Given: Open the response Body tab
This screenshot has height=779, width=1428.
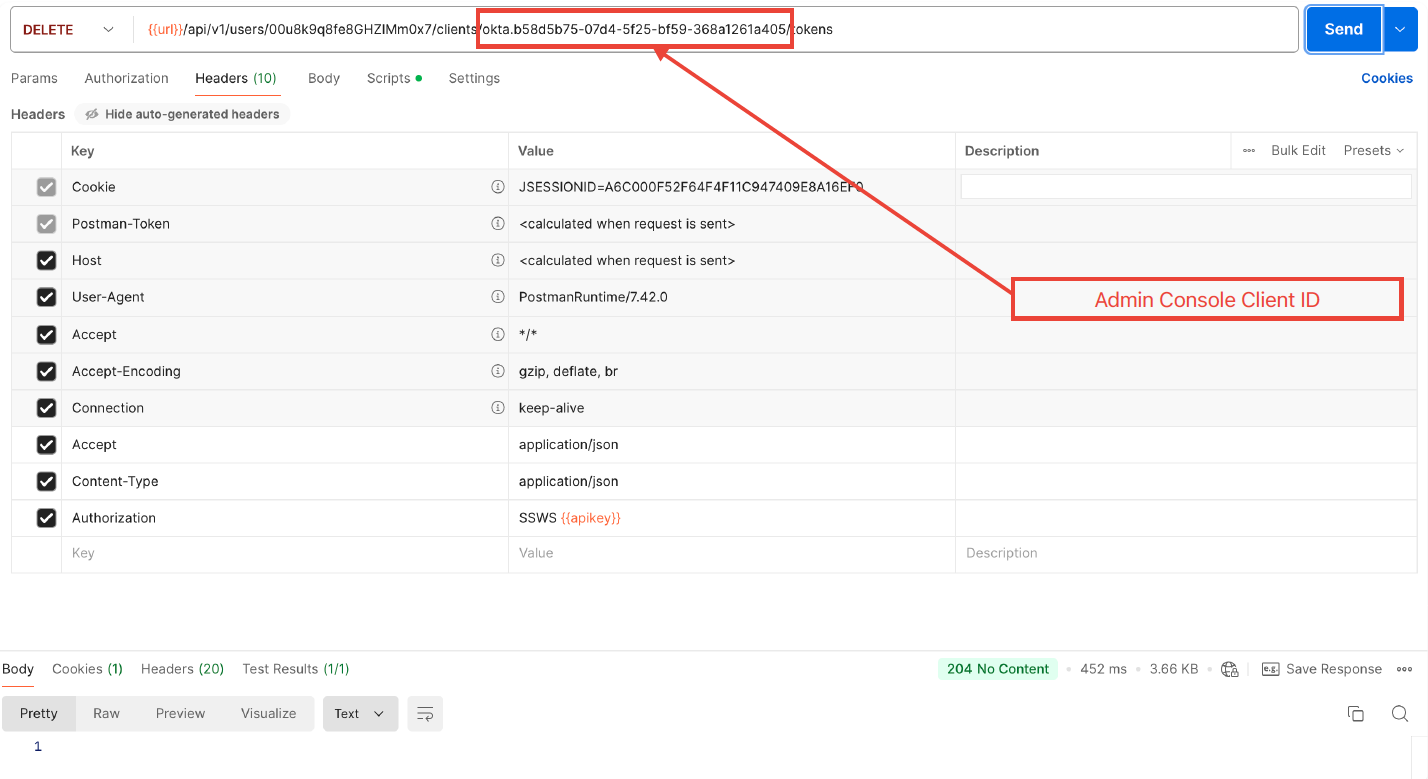Looking at the screenshot, I should (18, 669).
